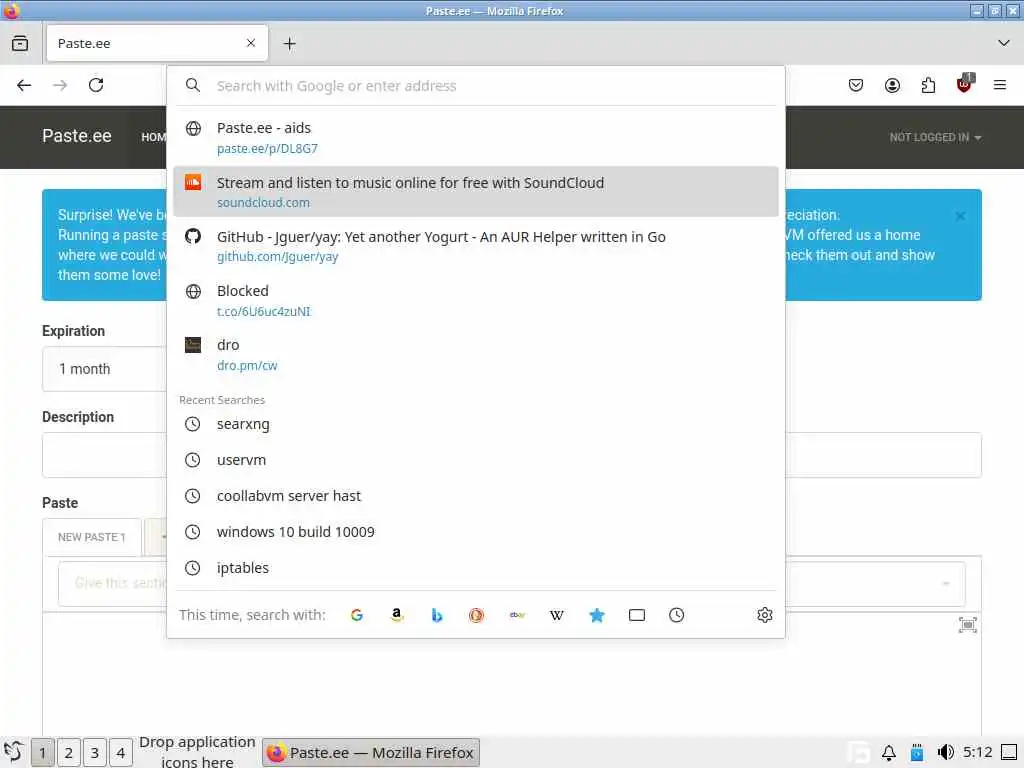Image resolution: width=1024 pixels, height=768 pixels.
Task: Open a new tab with plus button
Action: [290, 44]
